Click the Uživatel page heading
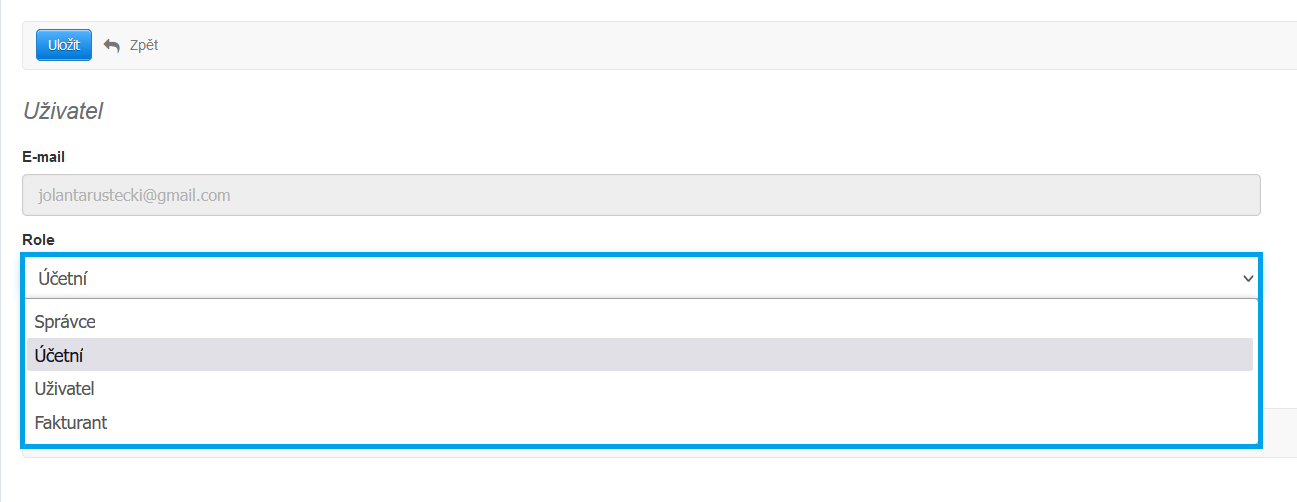Screen dimensions: 1297x502 [63, 111]
